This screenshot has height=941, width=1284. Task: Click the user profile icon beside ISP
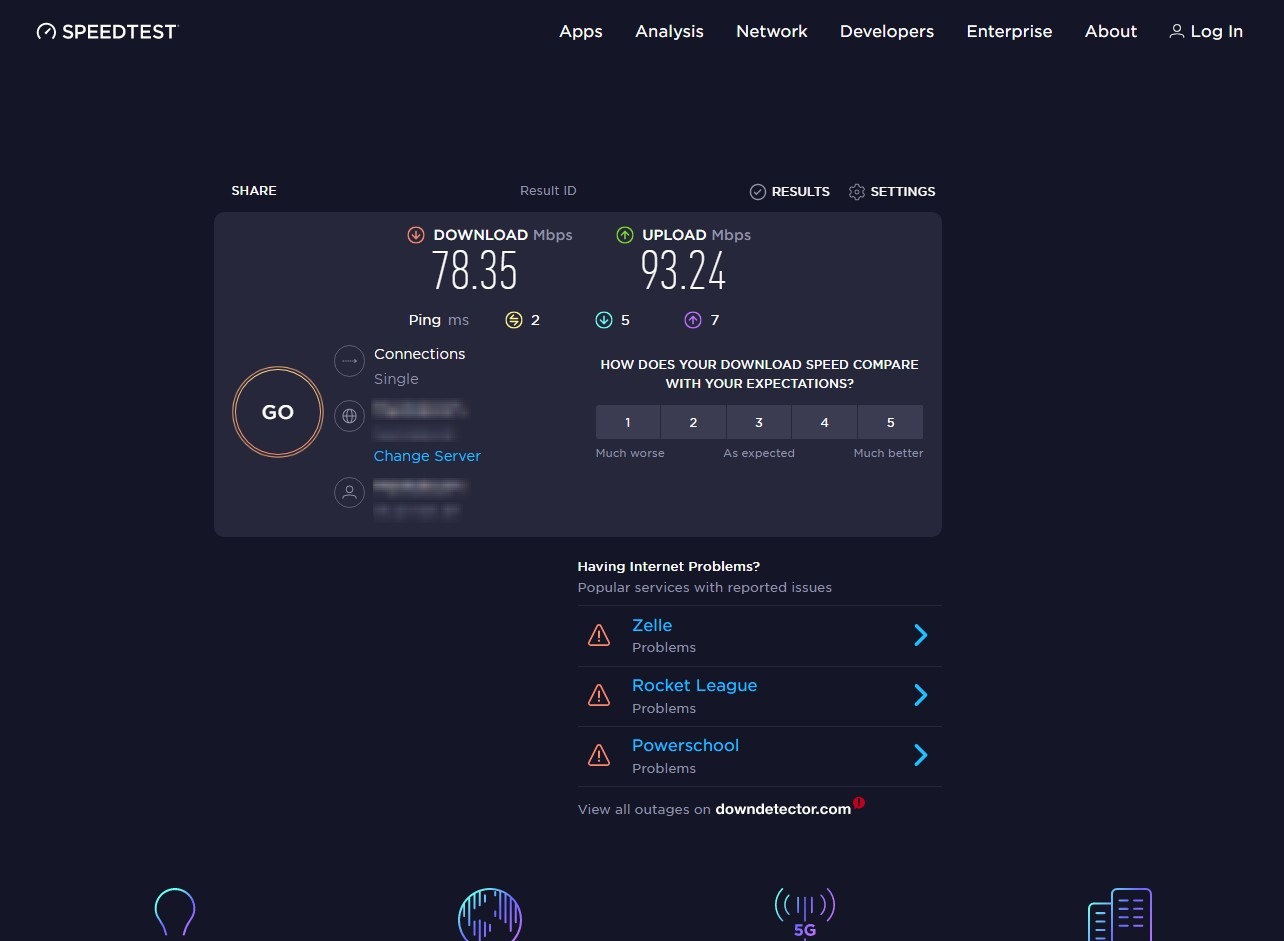pyautogui.click(x=349, y=492)
